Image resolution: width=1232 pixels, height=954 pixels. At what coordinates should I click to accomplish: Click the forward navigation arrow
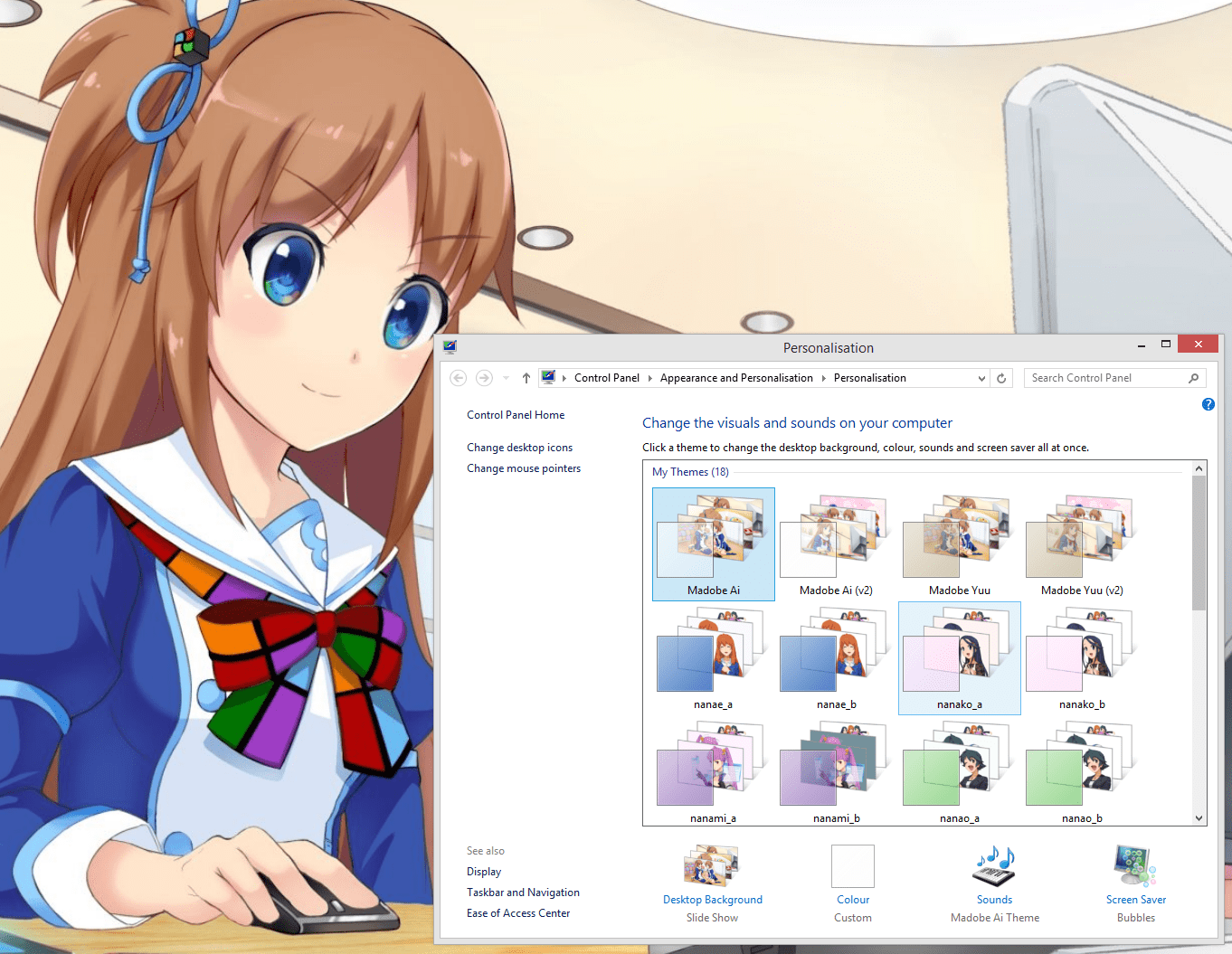(485, 378)
